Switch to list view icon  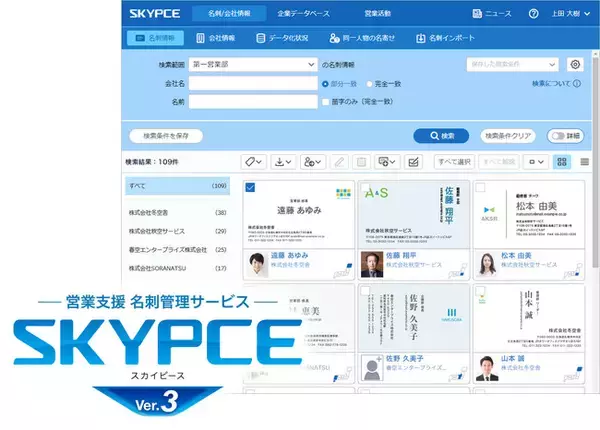(x=584, y=162)
